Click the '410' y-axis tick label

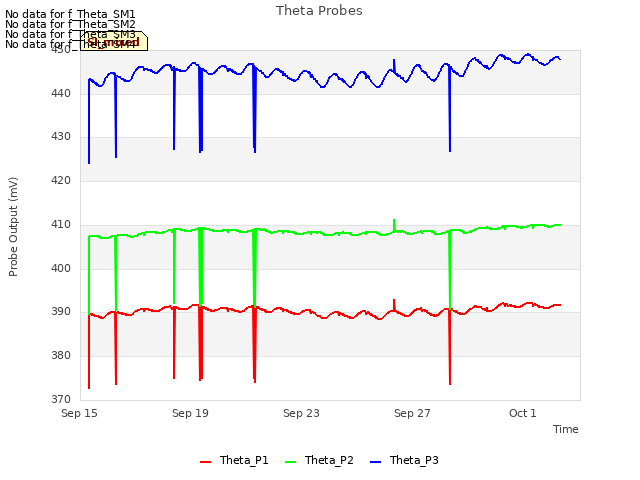pos(61,224)
